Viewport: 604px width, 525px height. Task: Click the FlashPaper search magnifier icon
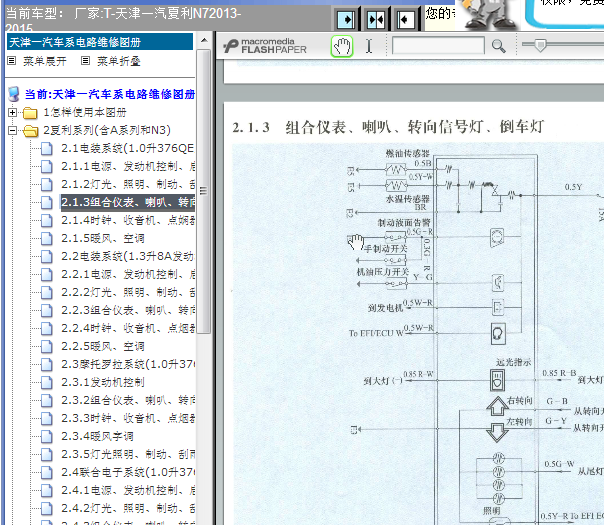(x=498, y=46)
